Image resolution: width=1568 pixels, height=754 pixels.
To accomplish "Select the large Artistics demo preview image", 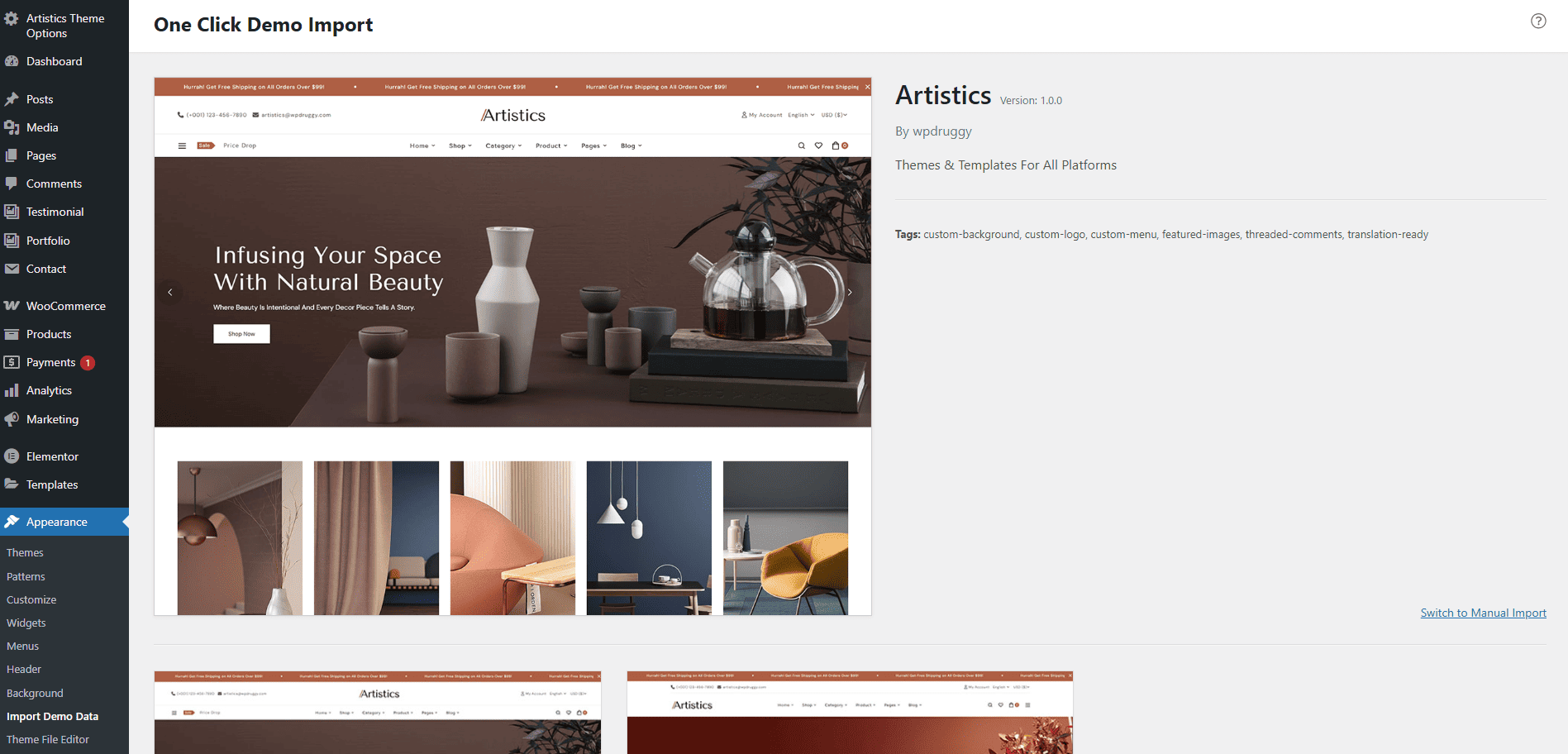I will [512, 346].
